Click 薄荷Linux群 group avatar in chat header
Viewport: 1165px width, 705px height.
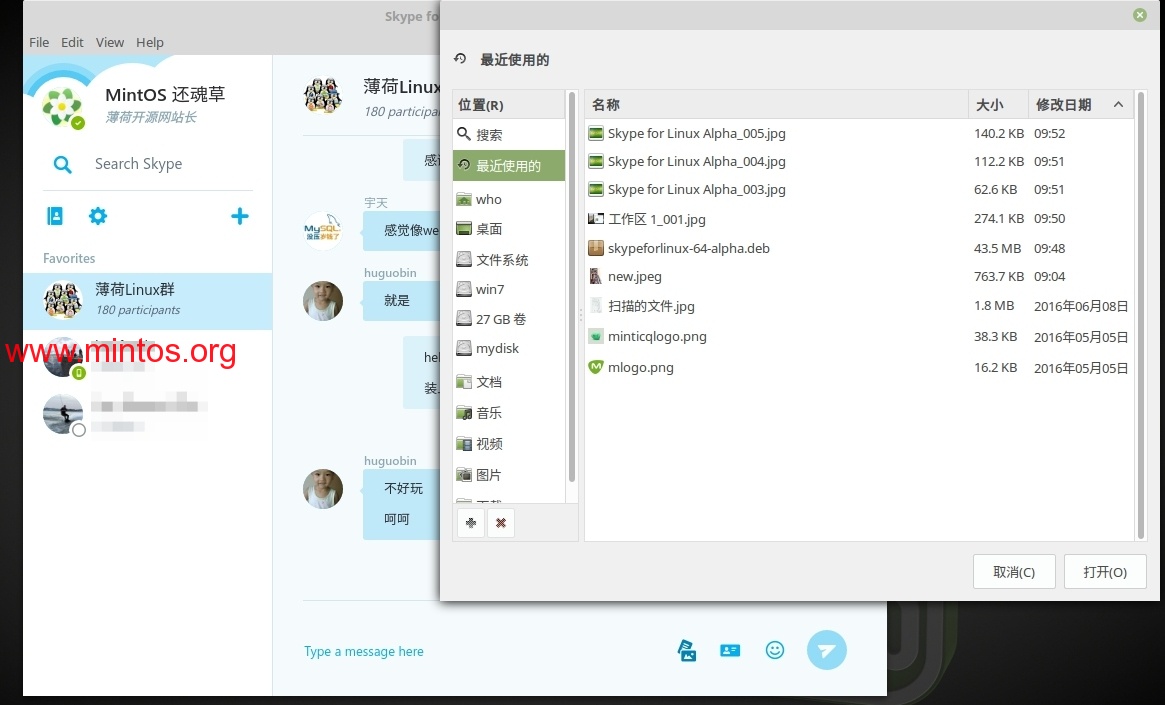point(323,96)
